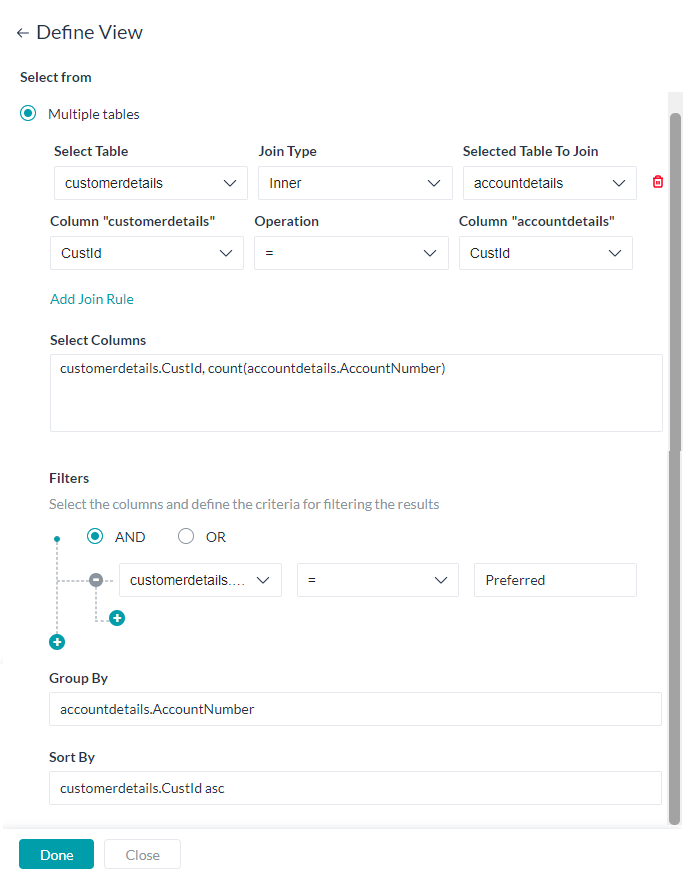Open the customerdetails CustId column dropdown
The height and width of the screenshot is (881, 691).
click(147, 253)
